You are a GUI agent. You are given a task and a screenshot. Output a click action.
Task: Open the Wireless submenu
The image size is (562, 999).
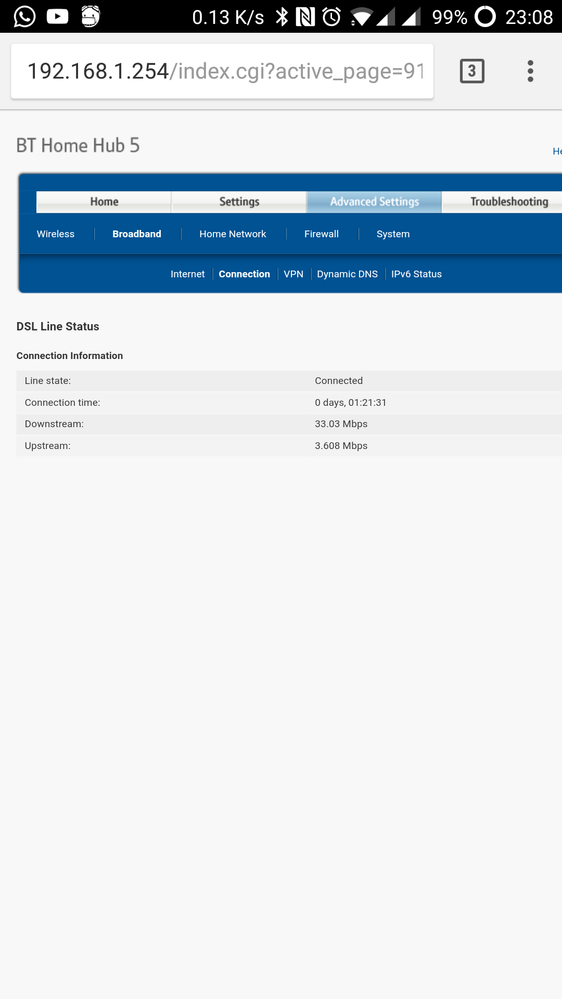coord(55,234)
